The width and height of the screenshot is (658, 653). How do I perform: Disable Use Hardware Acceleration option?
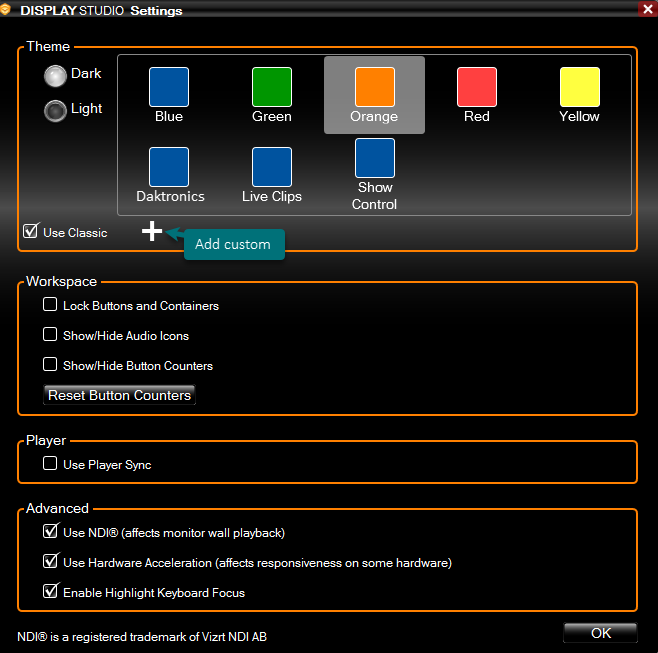(50, 562)
